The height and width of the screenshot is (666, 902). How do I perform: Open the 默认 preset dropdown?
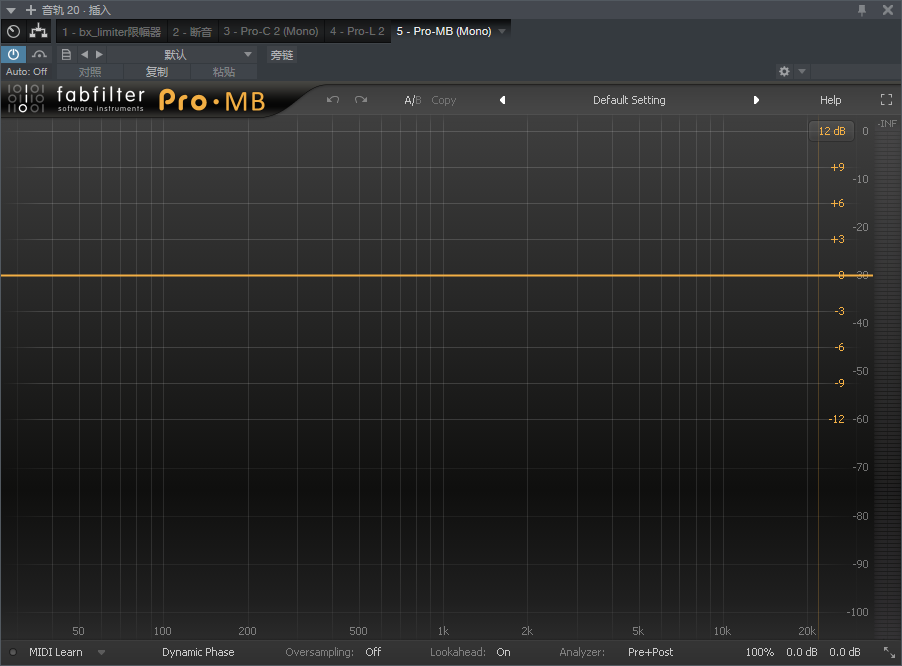point(181,55)
